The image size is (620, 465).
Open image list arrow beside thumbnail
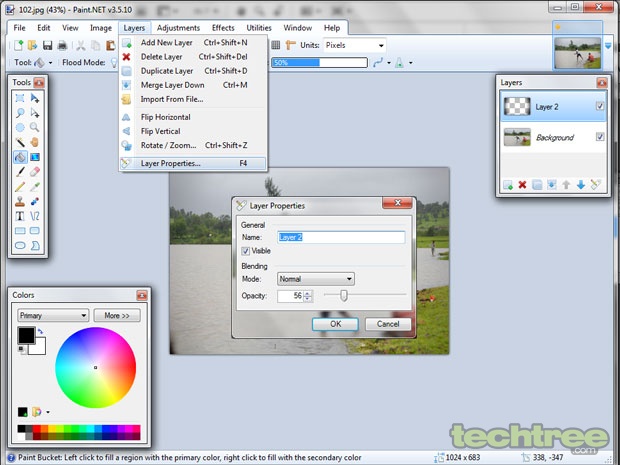(x=608, y=46)
